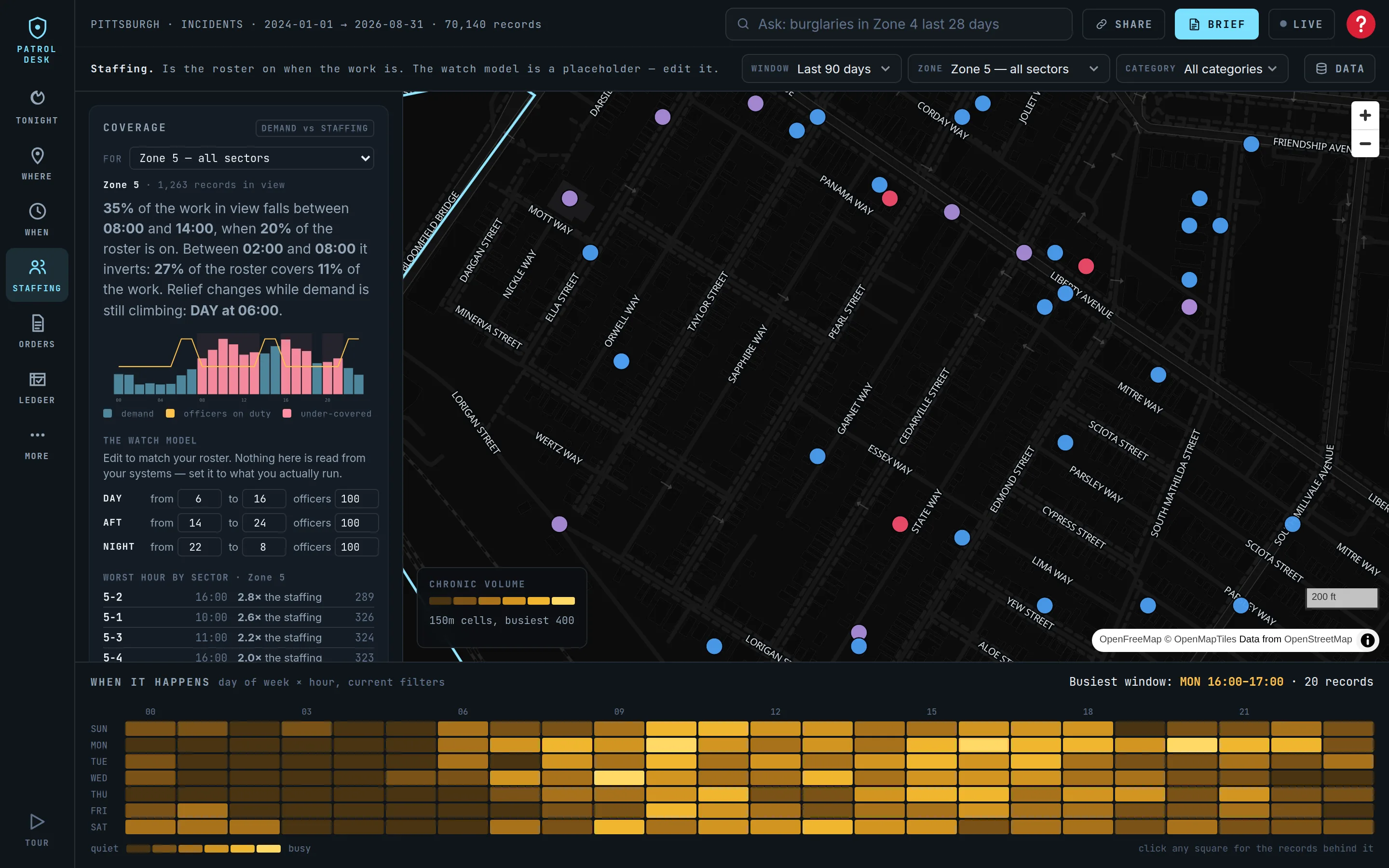
Task: Edit the NIGHT shift from hour field
Action: (x=199, y=547)
